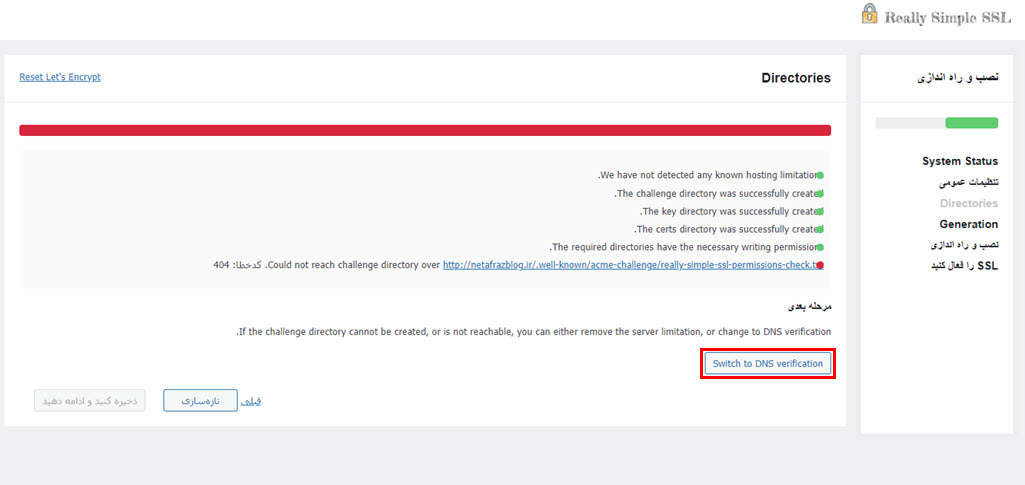This screenshot has width=1025, height=485.
Task: Select System Status step in sidebar
Action: tap(960, 161)
